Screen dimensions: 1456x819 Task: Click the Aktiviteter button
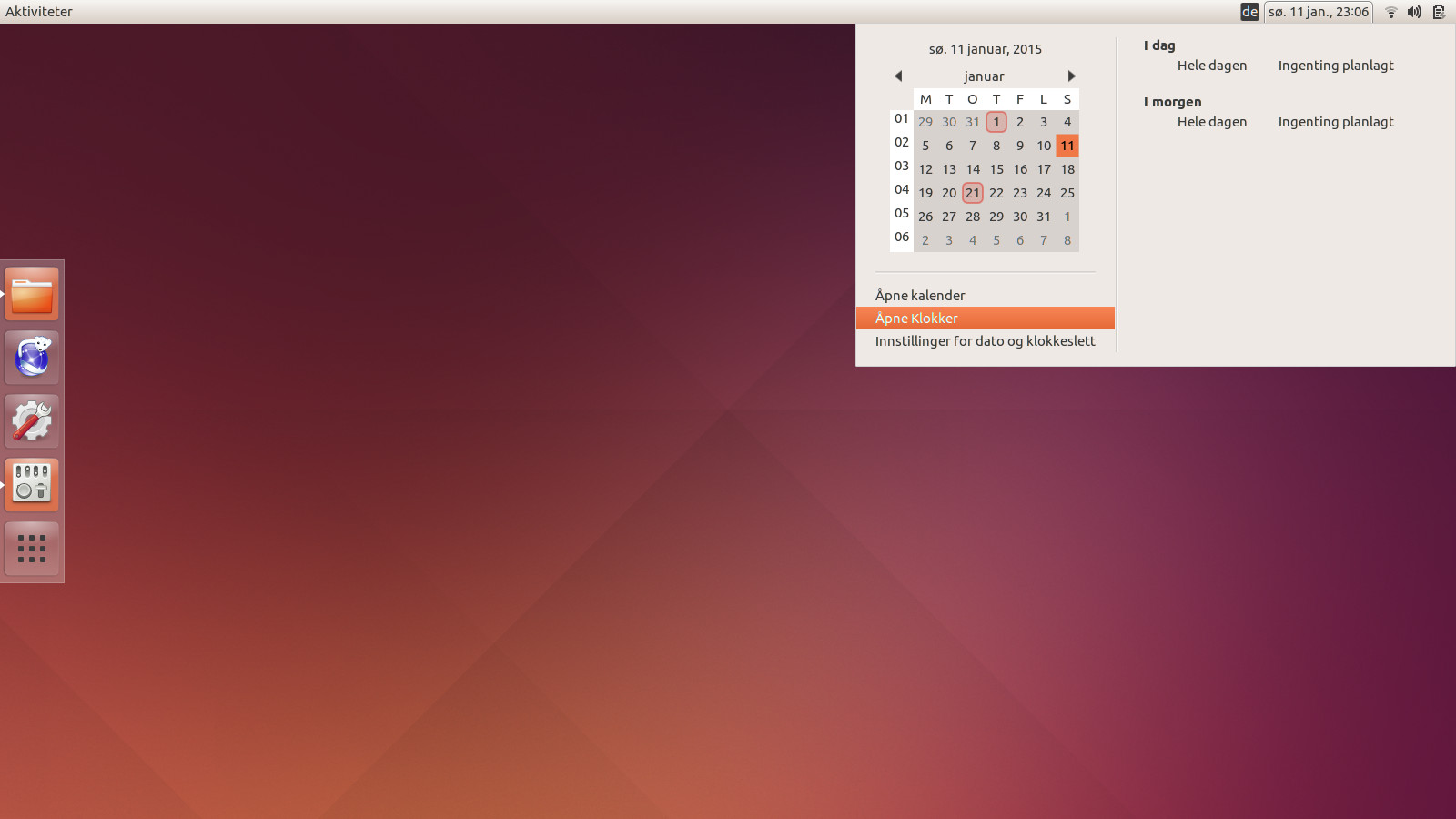[39, 12]
